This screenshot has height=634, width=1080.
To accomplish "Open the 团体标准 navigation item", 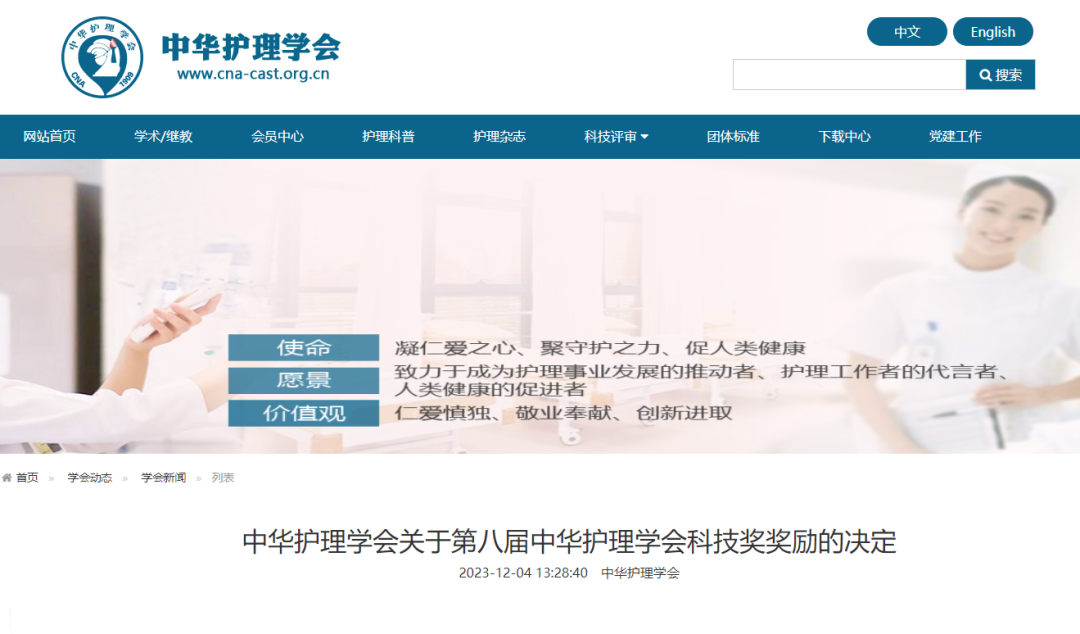I will click(733, 136).
